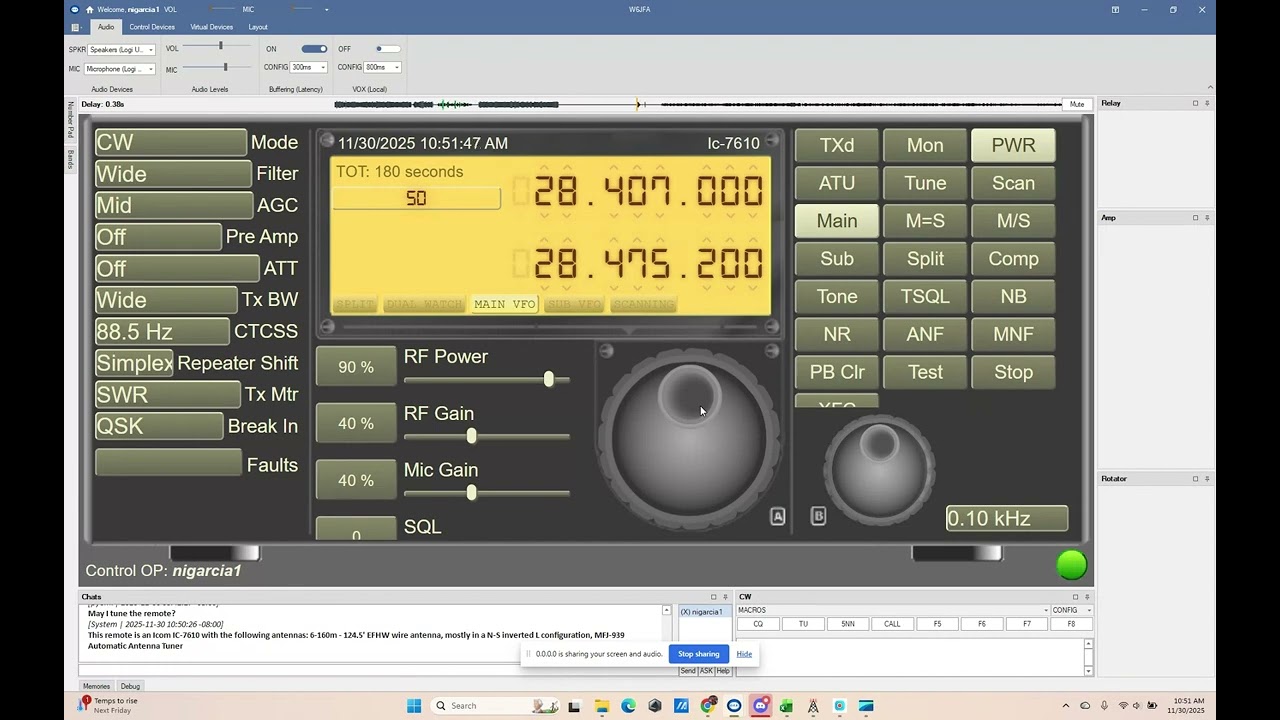
Task: Float the Chats panel window
Action: pos(714,597)
